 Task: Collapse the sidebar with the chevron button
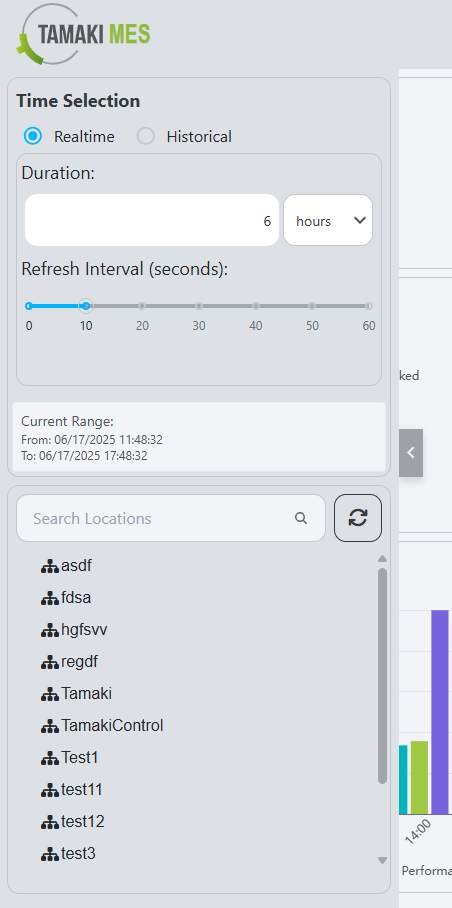411,453
